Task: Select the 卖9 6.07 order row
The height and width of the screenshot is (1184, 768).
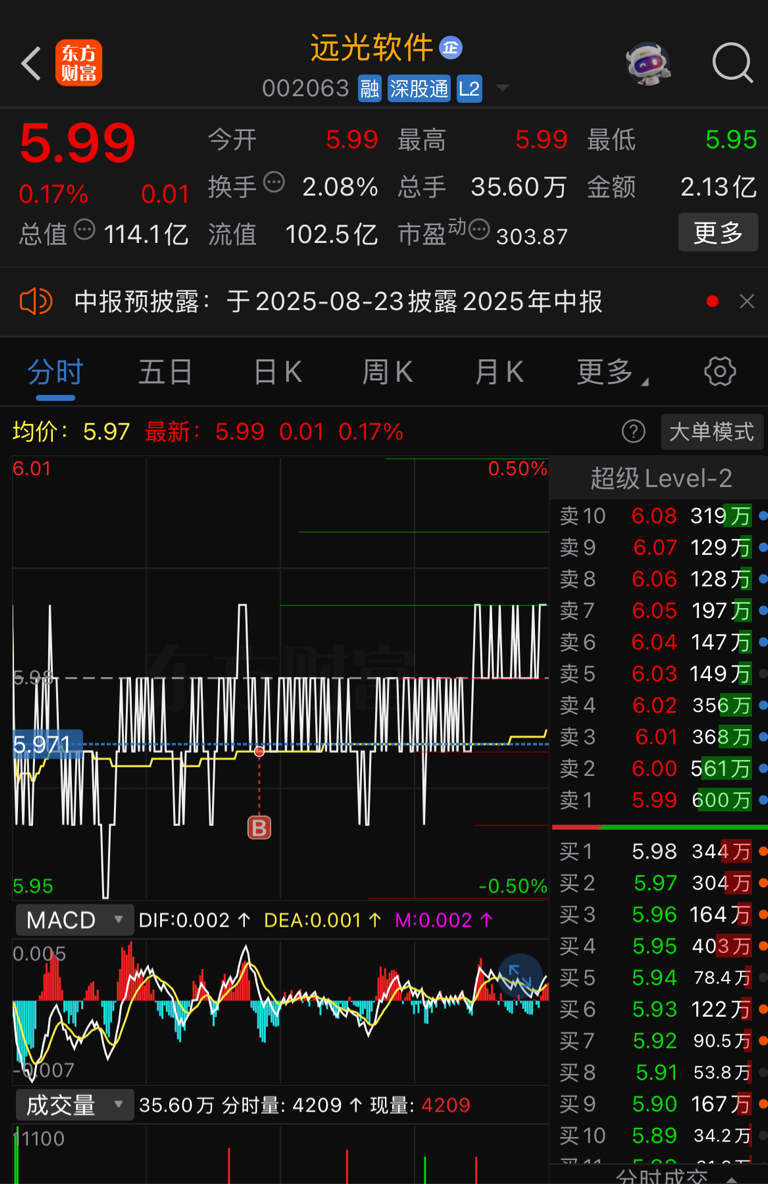Action: tap(659, 547)
